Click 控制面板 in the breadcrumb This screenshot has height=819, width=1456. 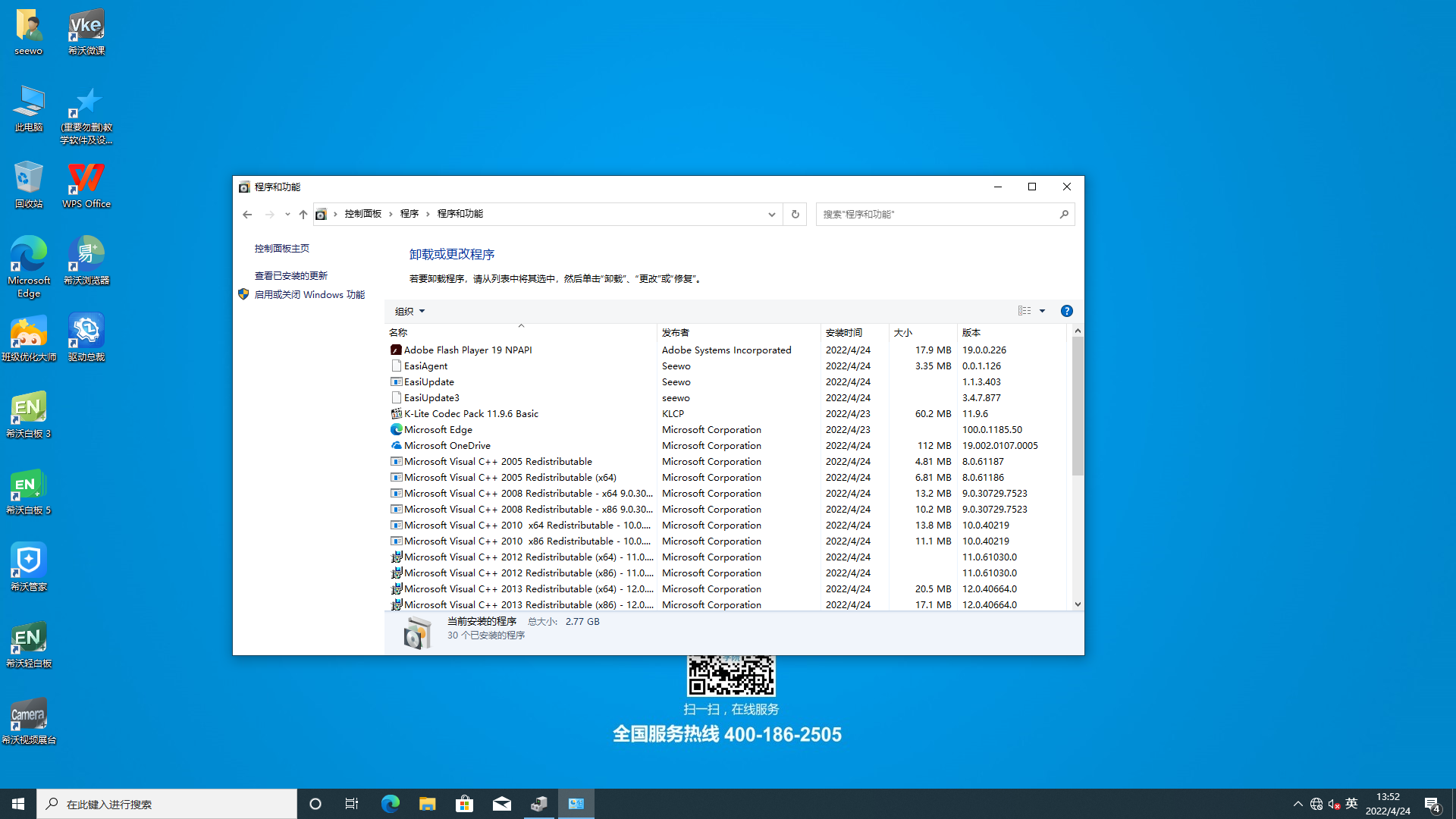(363, 214)
